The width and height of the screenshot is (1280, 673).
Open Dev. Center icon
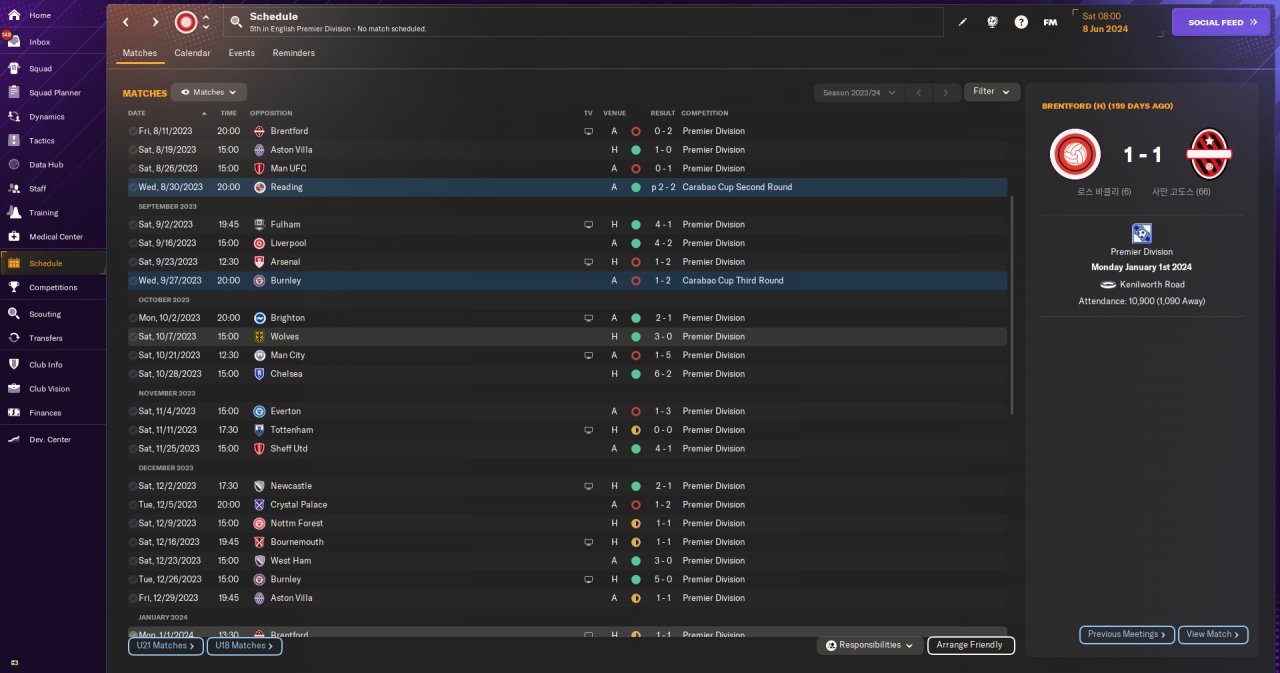coord(14,439)
